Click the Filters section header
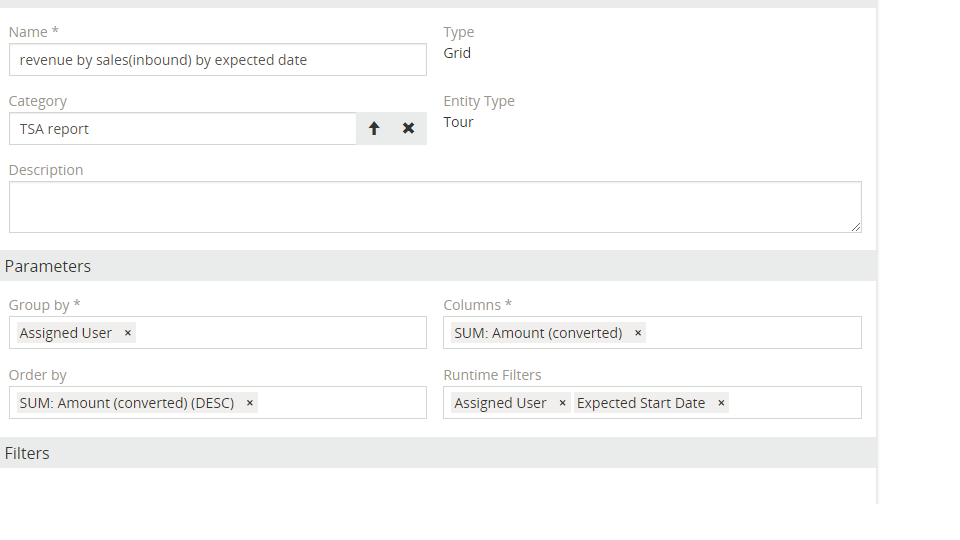960x540 pixels. pyautogui.click(x=27, y=453)
